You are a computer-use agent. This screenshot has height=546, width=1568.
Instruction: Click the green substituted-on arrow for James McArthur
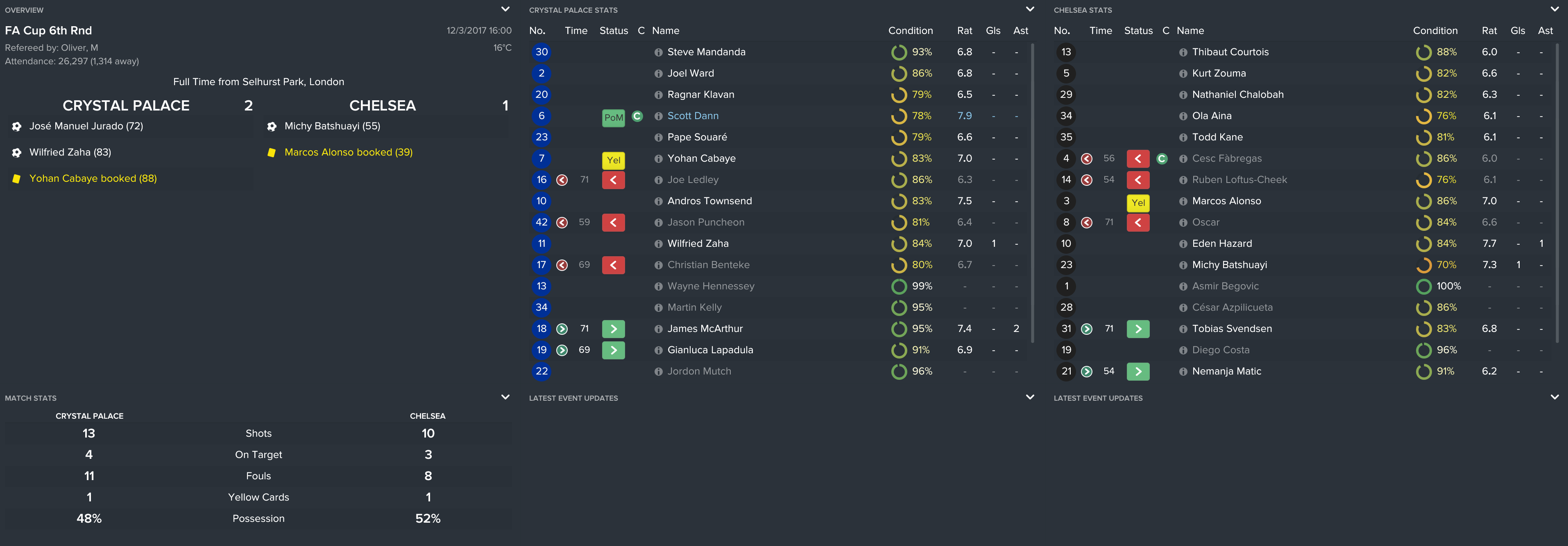pos(613,329)
